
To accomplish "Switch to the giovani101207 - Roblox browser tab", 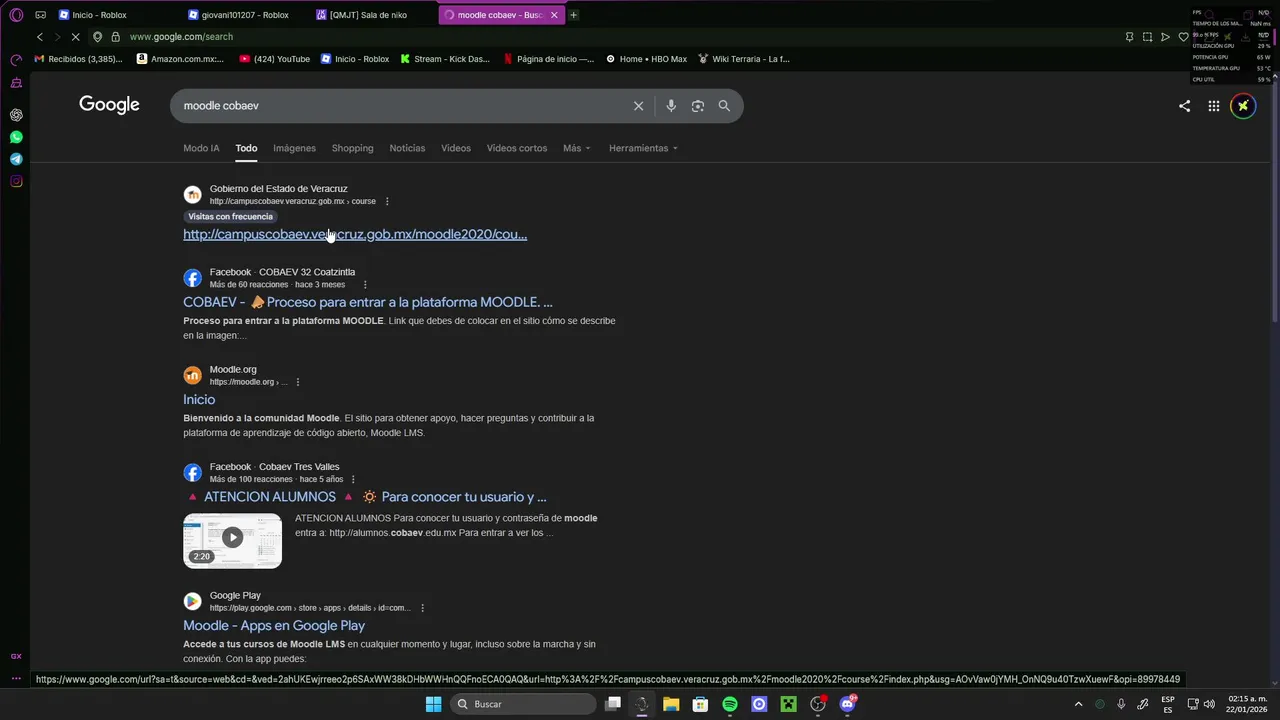I will point(244,15).
